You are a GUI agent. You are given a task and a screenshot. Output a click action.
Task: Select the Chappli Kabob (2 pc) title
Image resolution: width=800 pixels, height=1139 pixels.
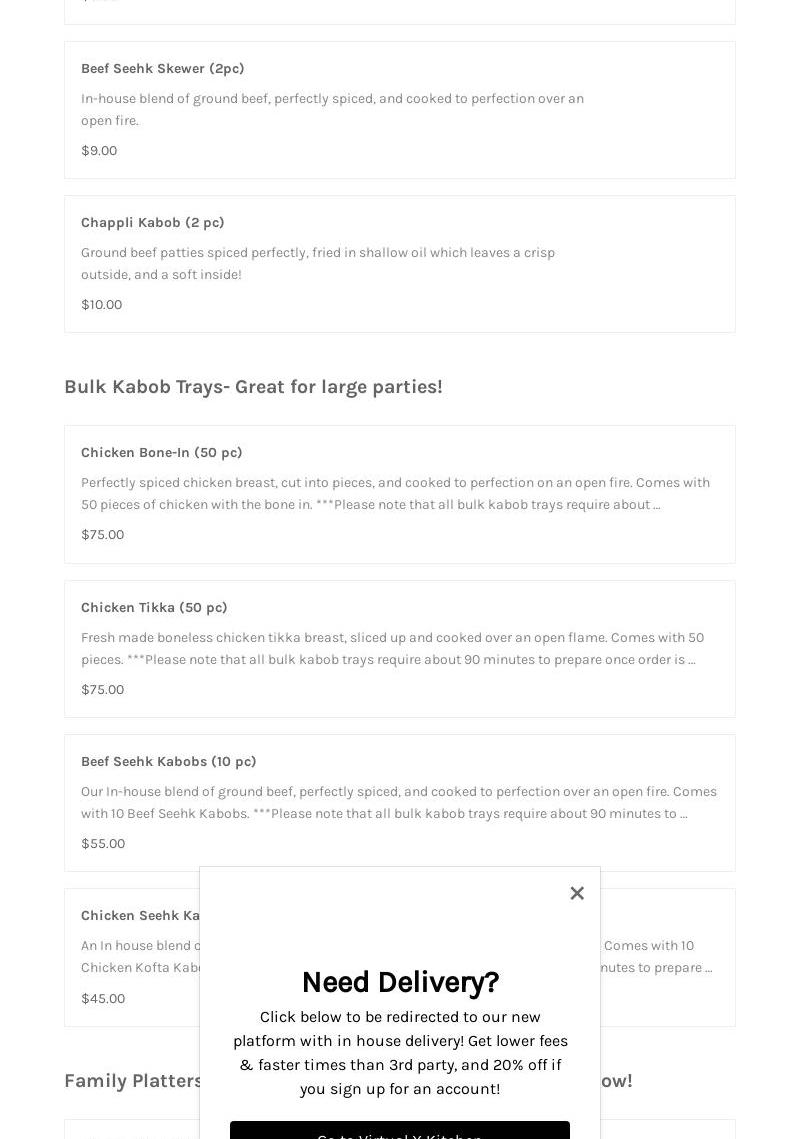[x=153, y=223]
